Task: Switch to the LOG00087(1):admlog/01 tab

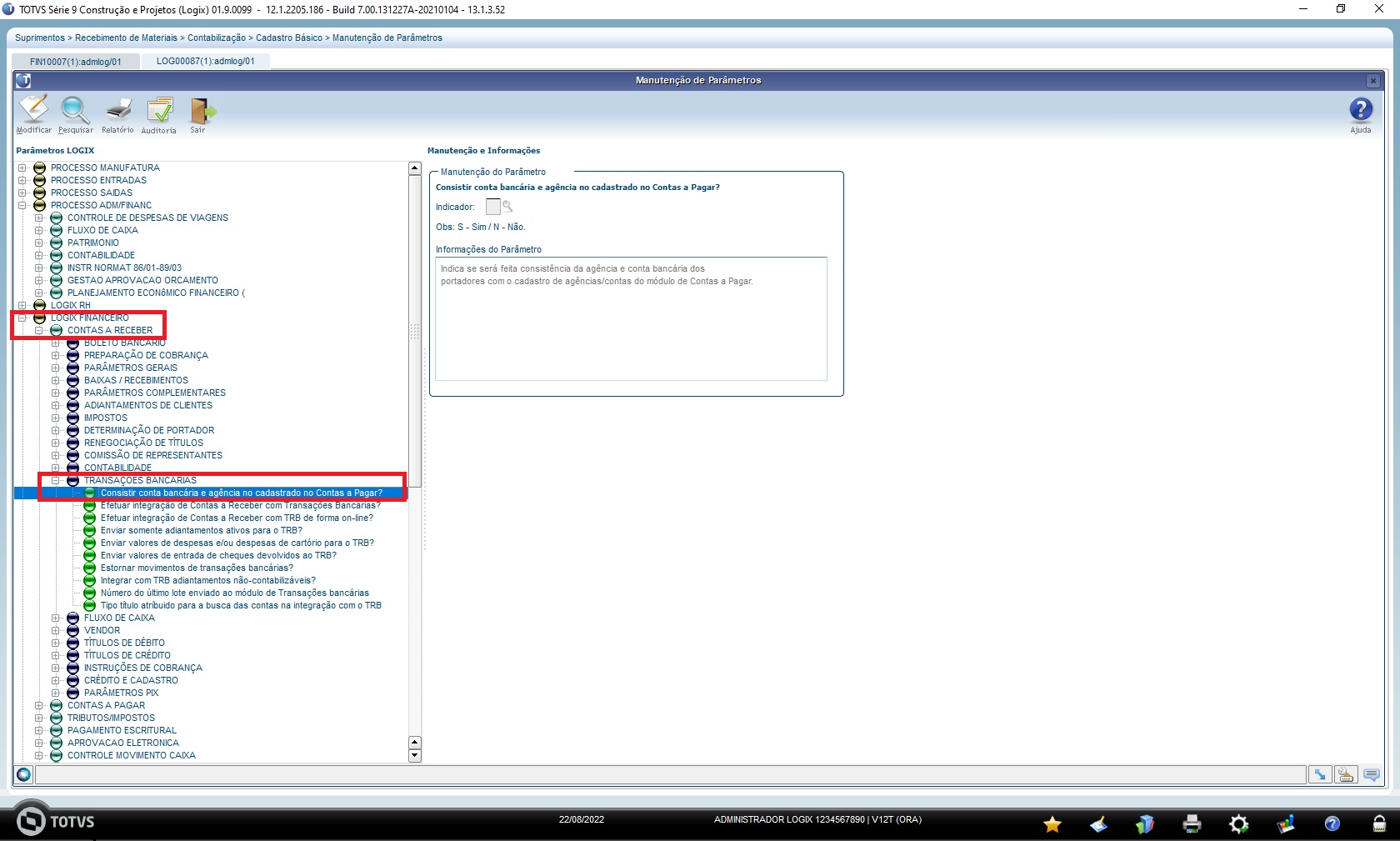Action: coord(205,62)
